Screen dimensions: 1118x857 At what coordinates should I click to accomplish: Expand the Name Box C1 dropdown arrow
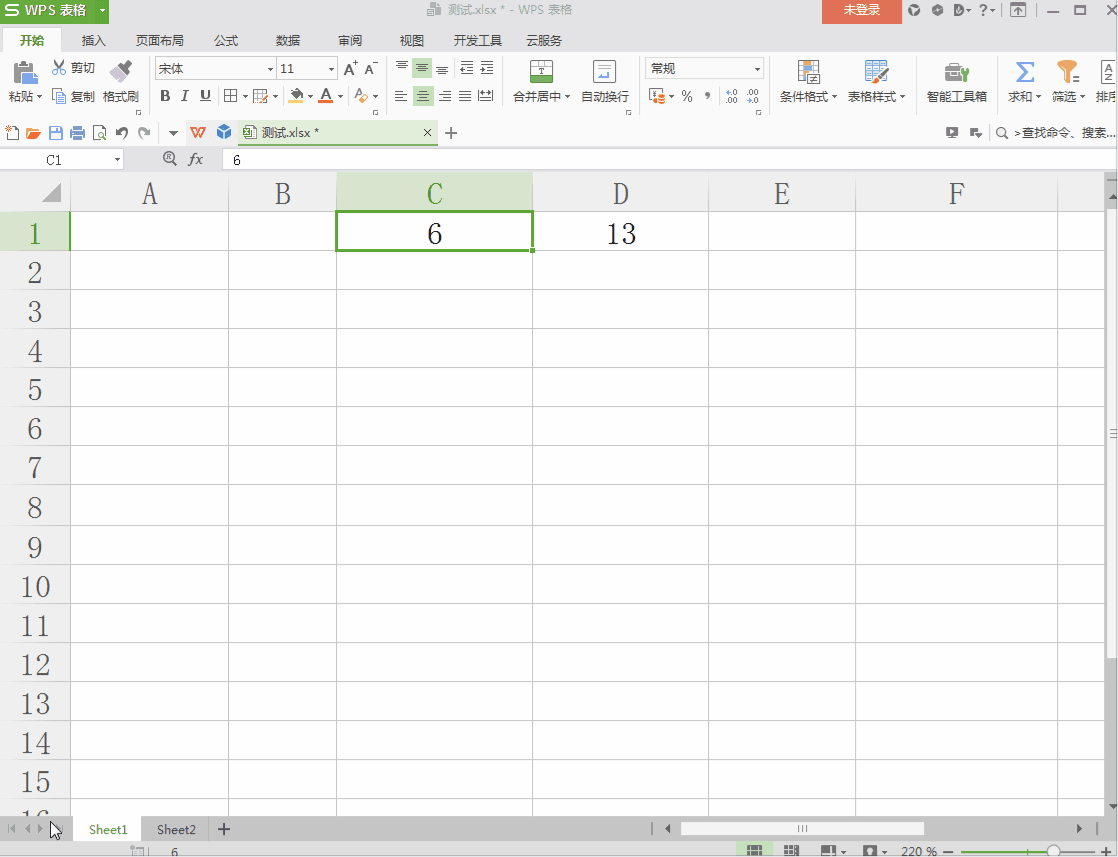coord(118,160)
